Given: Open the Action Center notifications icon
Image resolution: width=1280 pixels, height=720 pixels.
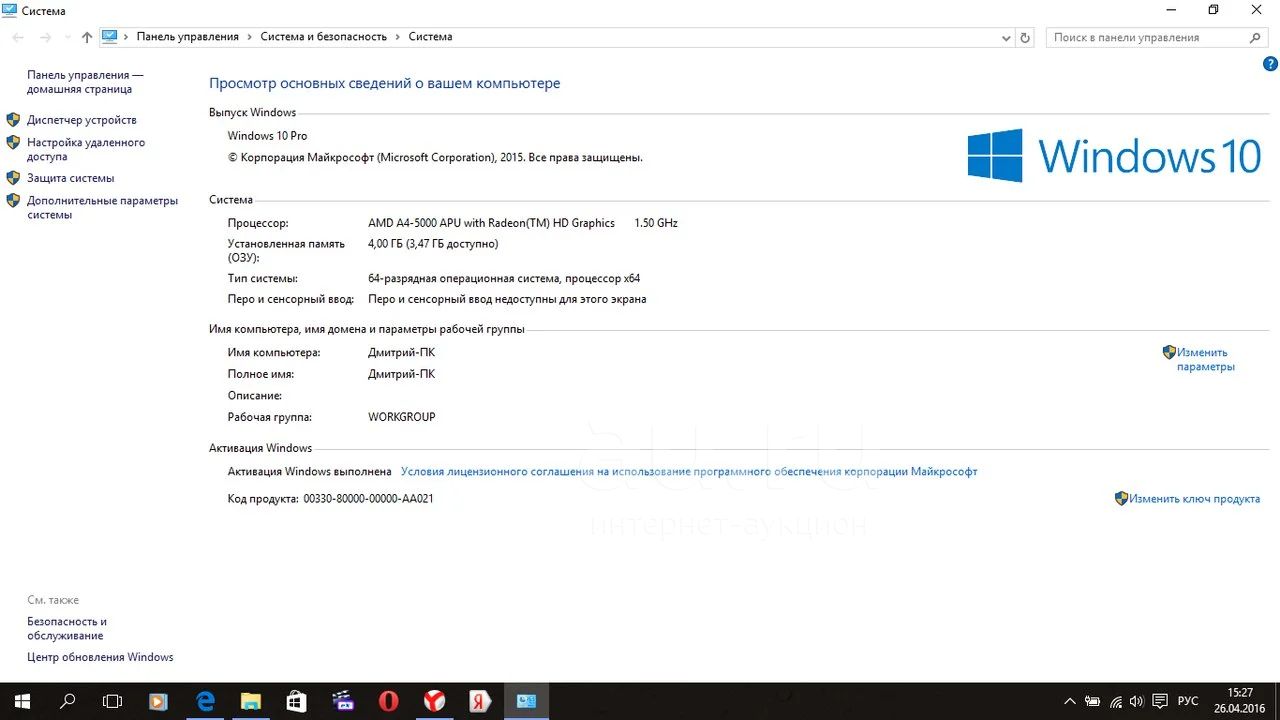Looking at the screenshot, I should tap(1160, 702).
